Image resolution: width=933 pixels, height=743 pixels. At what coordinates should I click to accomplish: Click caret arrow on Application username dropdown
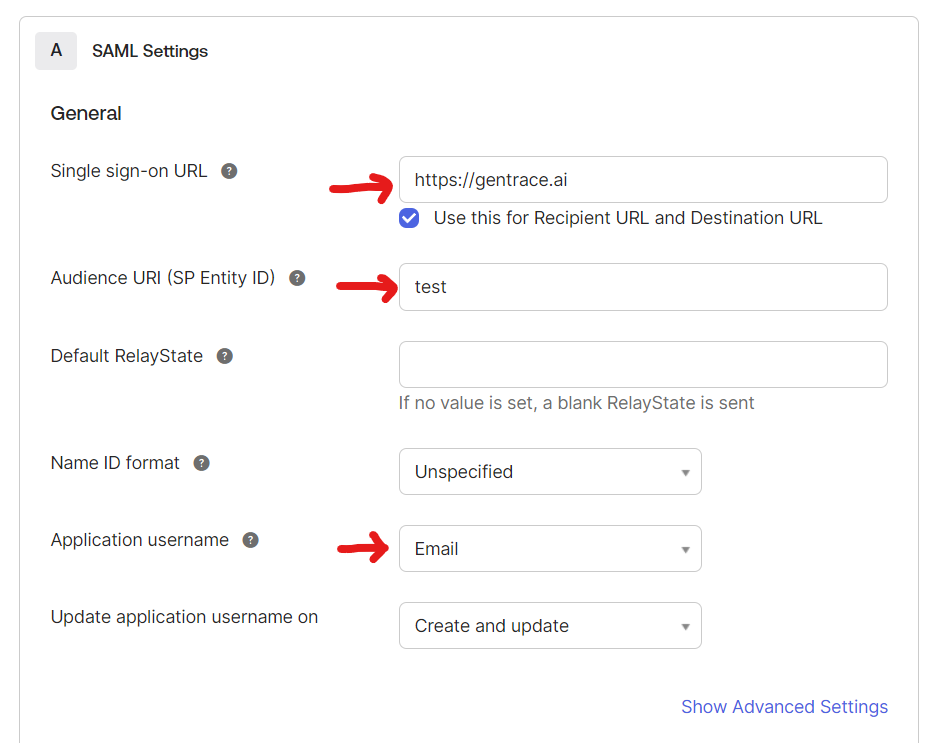pos(686,548)
